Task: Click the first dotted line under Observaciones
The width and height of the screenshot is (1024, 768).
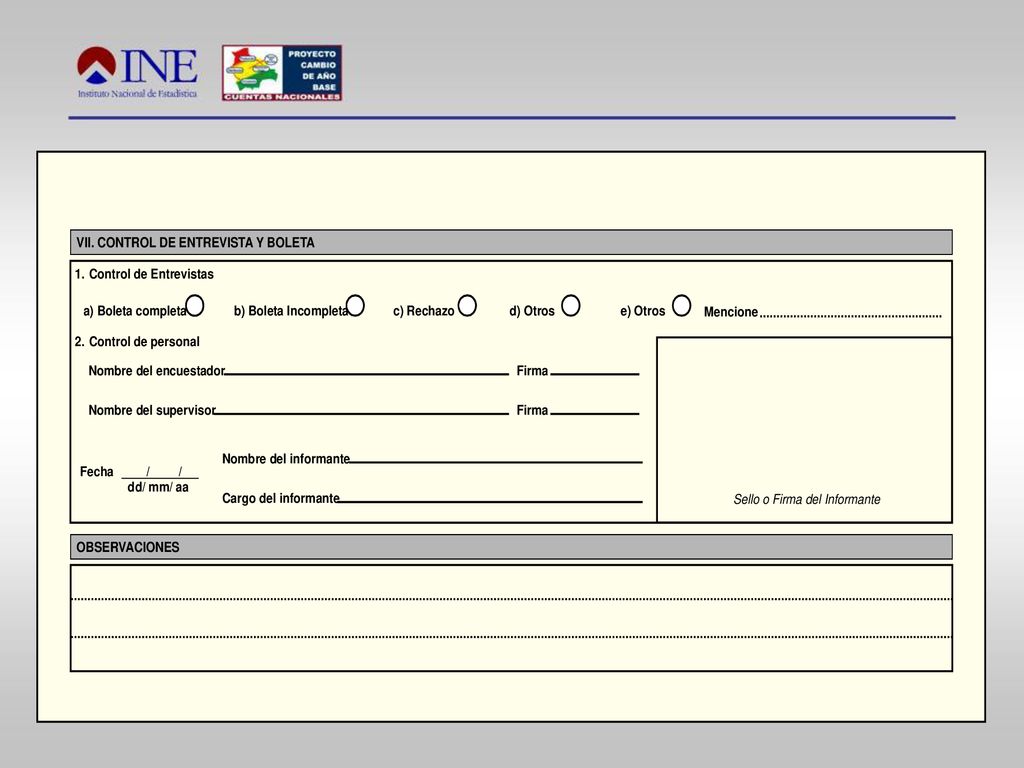Action: pyautogui.click(x=511, y=598)
